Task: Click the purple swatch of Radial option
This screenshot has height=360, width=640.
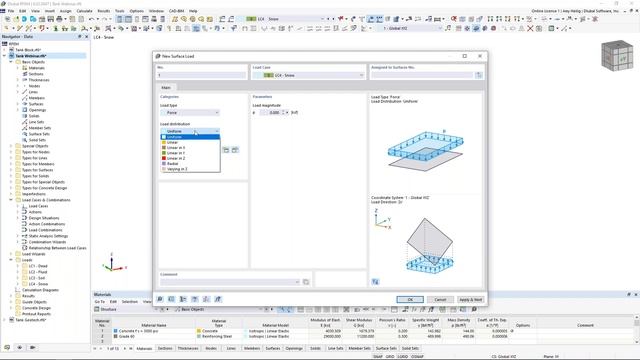Action: pyautogui.click(x=164, y=164)
